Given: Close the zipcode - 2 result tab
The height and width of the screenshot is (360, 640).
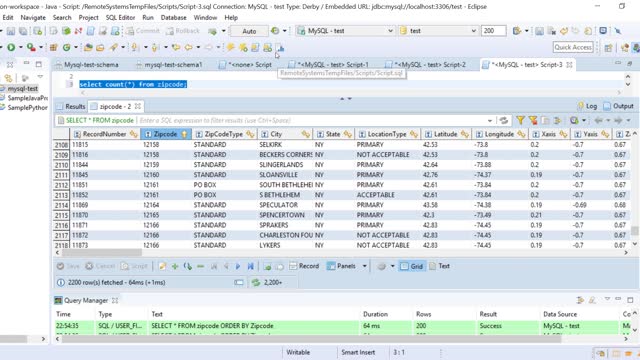Looking at the screenshot, I should tap(138, 107).
